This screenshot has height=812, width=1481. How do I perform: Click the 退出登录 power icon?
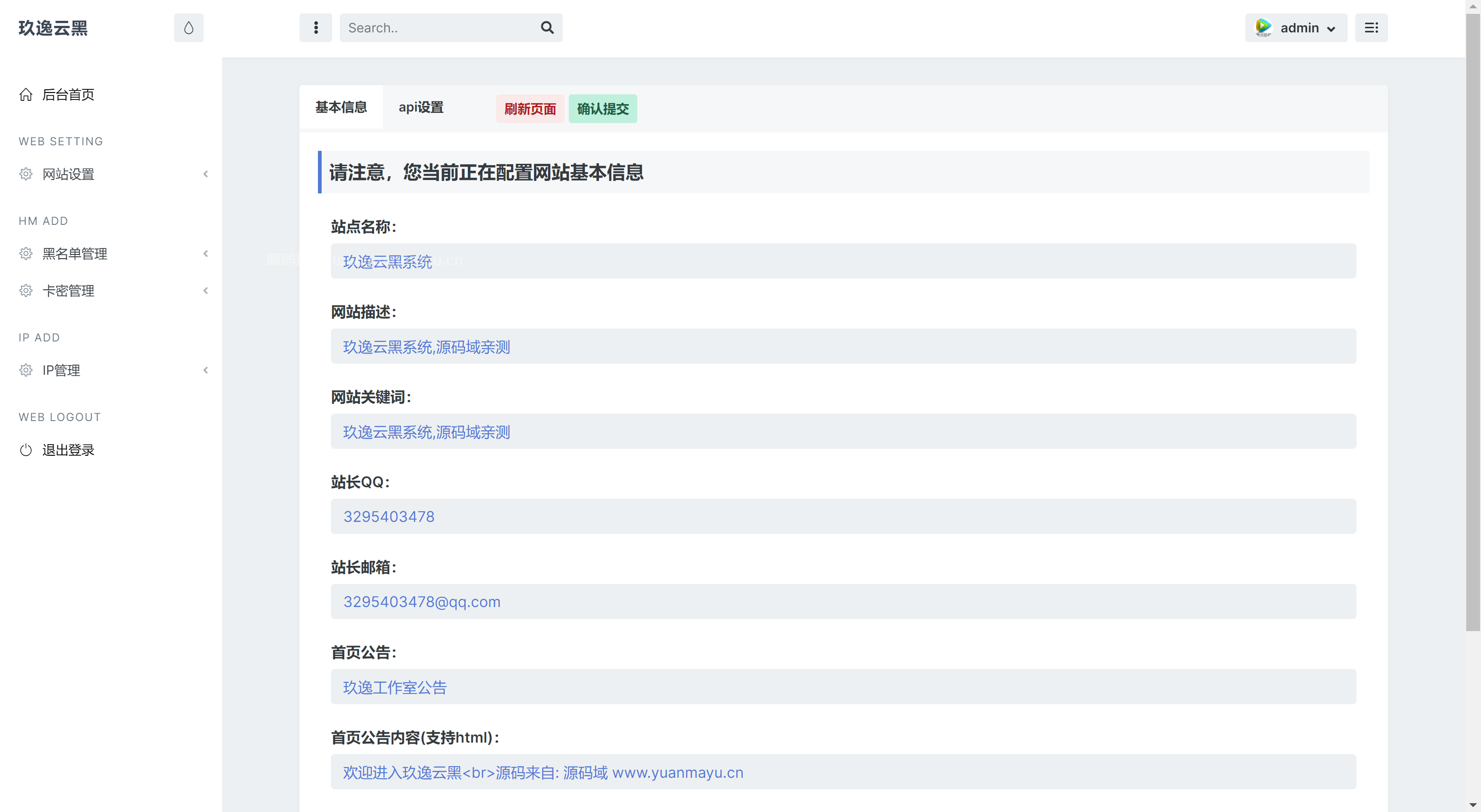pos(26,450)
